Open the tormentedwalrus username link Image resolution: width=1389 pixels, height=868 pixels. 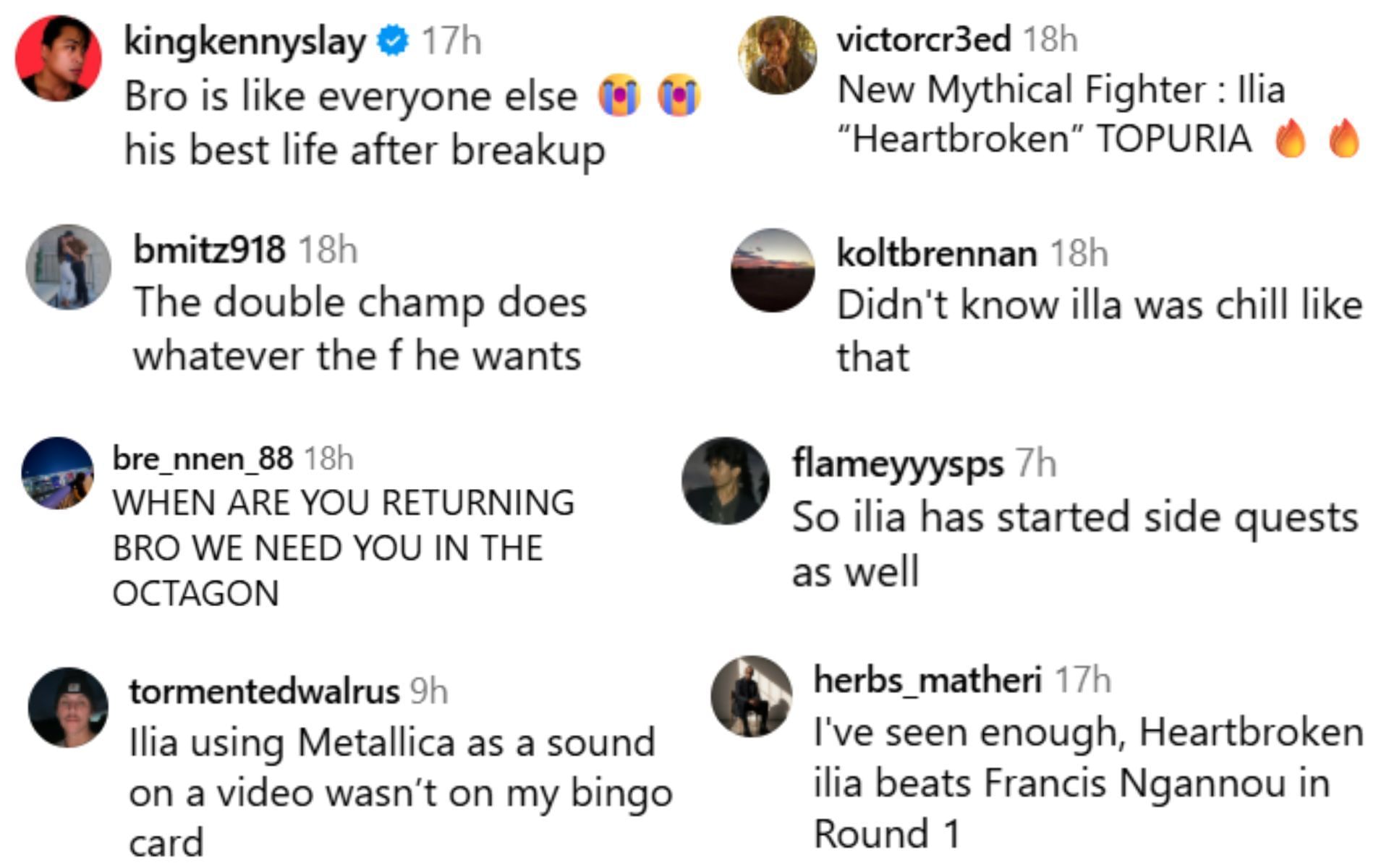[264, 691]
